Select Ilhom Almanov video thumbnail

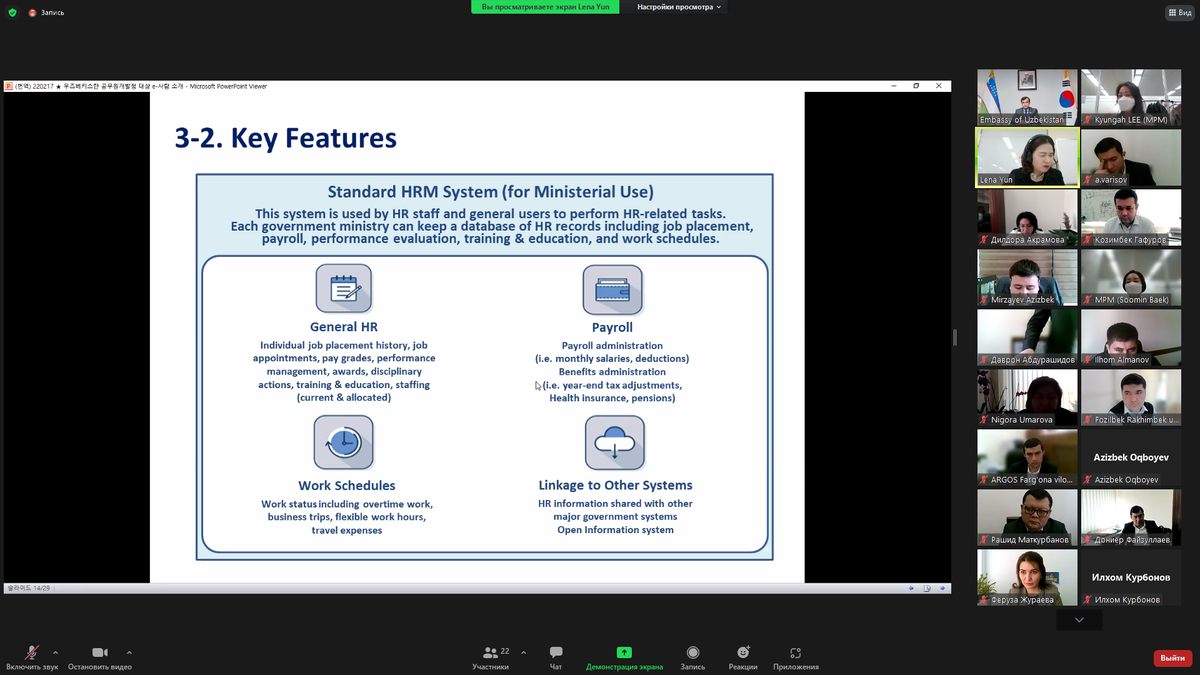[x=1131, y=337]
